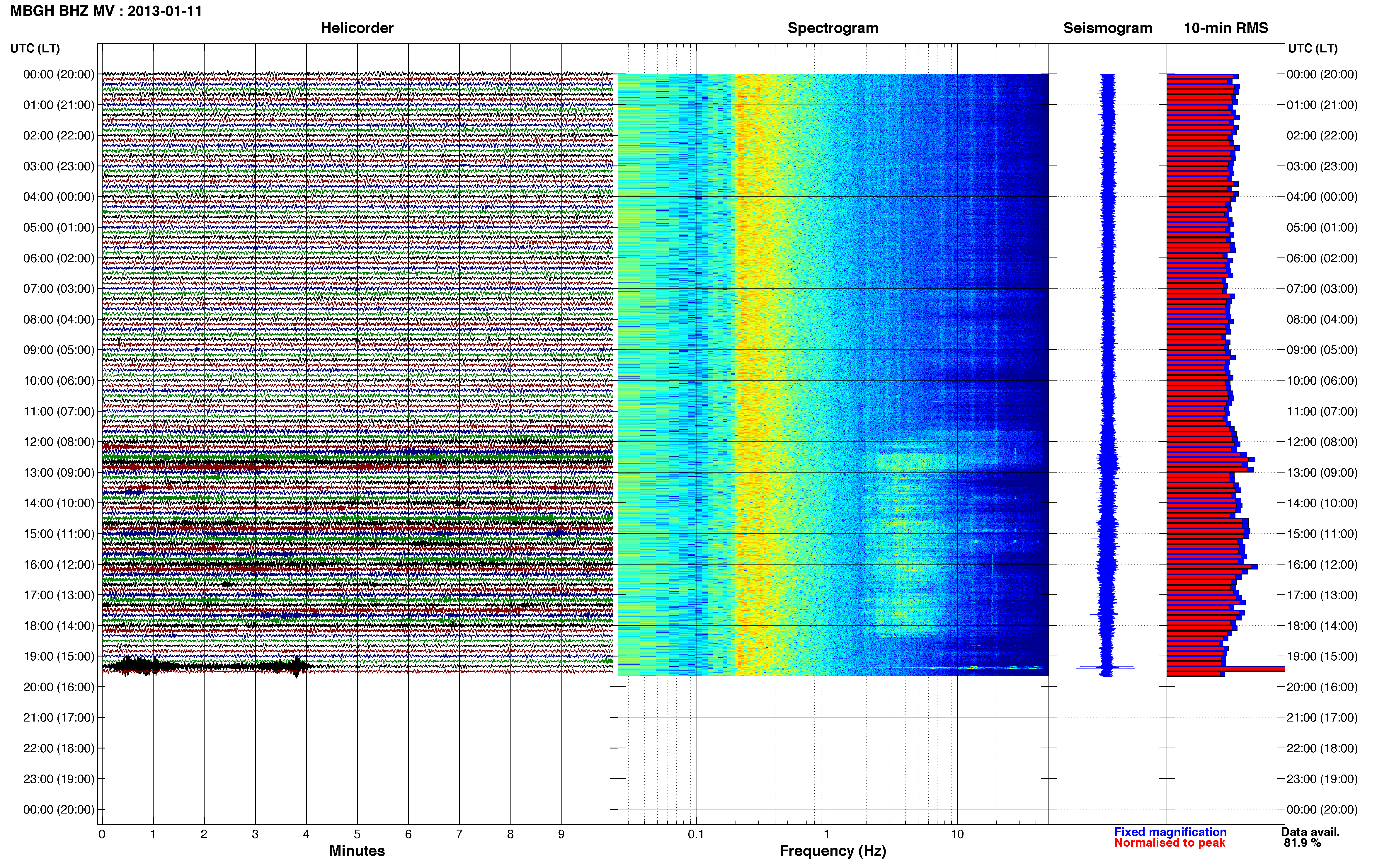Viewport: 1389px width, 868px height.
Task: Click the UTC (LT) label beside the Helicorder
Action: click(35, 48)
